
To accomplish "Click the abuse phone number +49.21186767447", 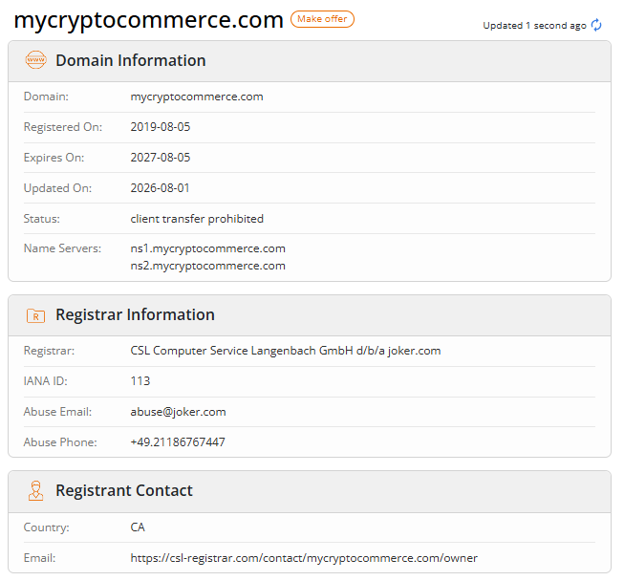I will coord(178,442).
